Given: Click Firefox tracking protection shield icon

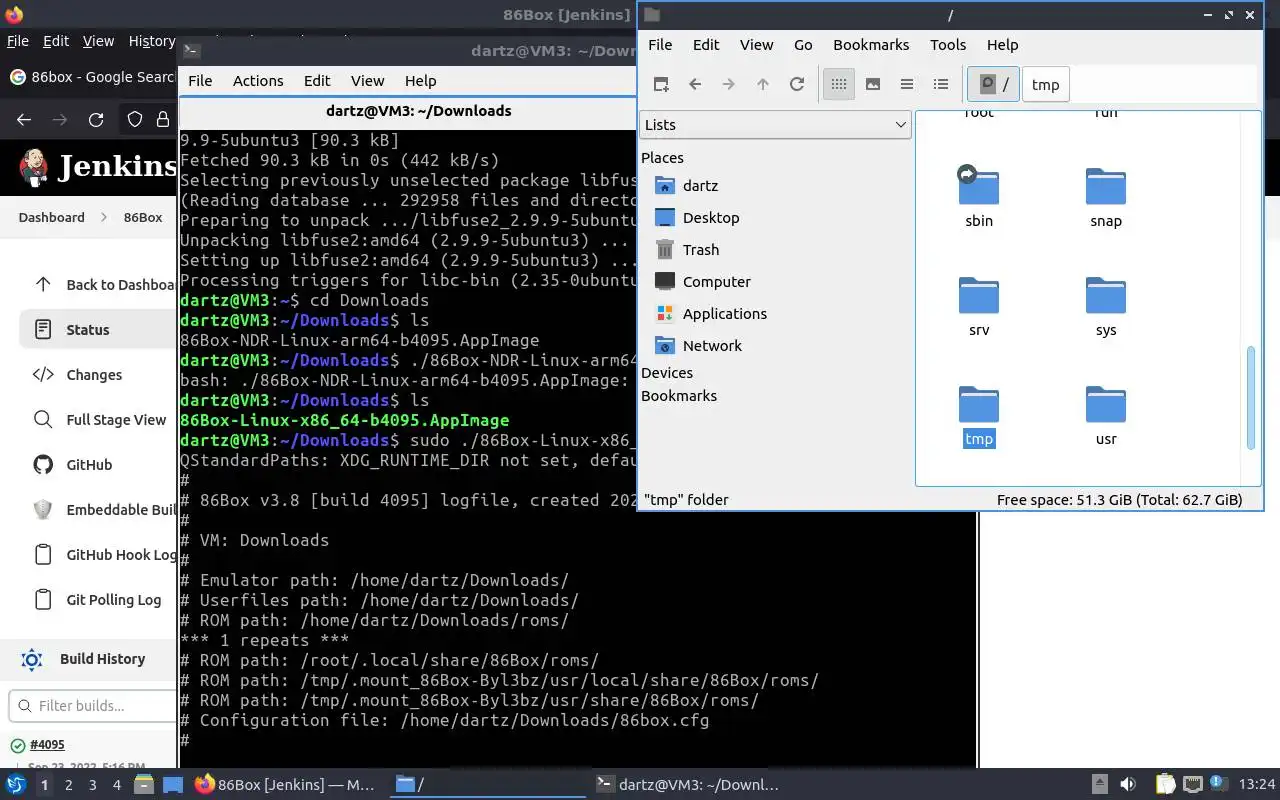Looking at the screenshot, I should (135, 120).
